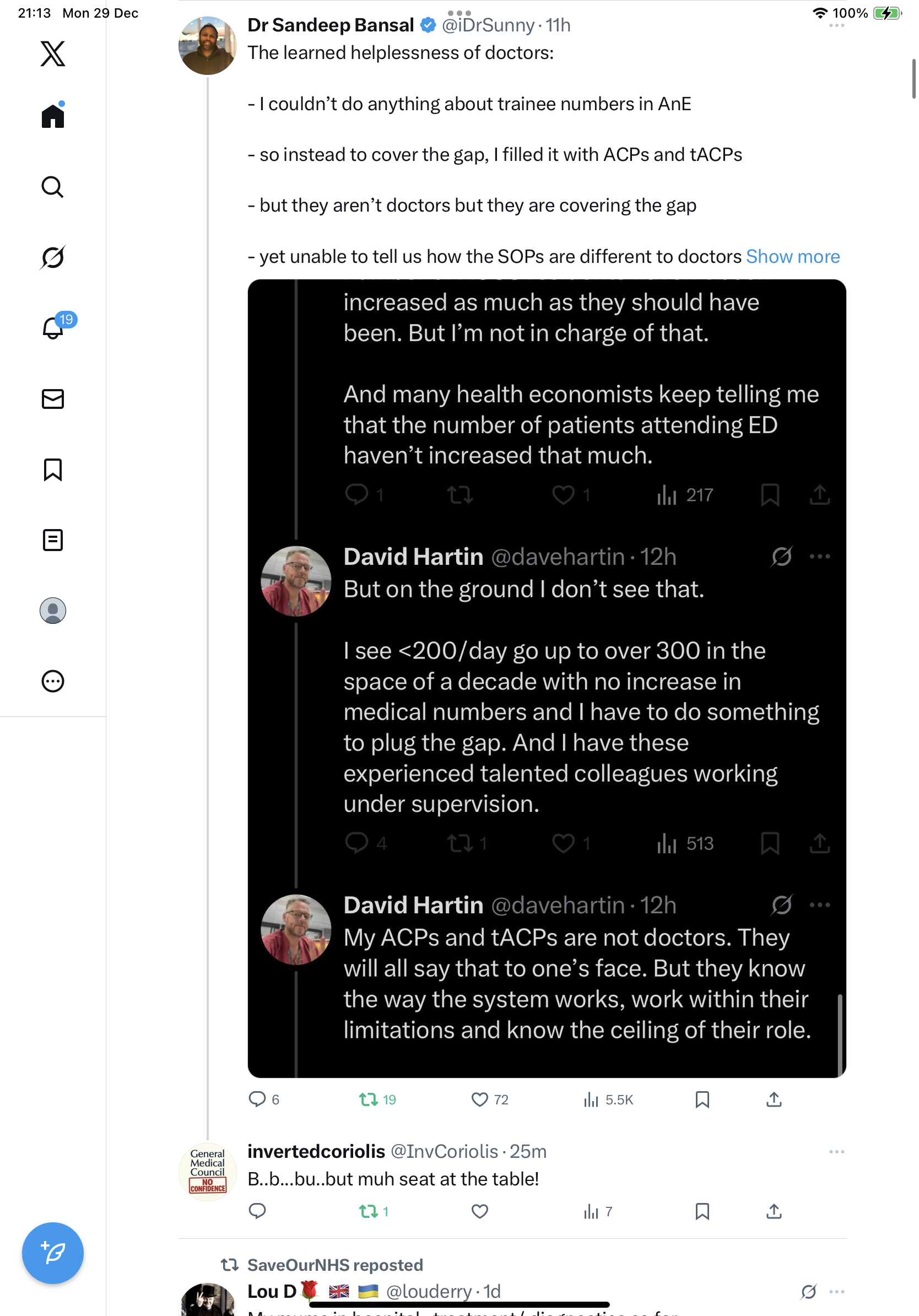This screenshot has width=919, height=1316.
Task: Open Lists icon in sidebar
Action: click(53, 540)
